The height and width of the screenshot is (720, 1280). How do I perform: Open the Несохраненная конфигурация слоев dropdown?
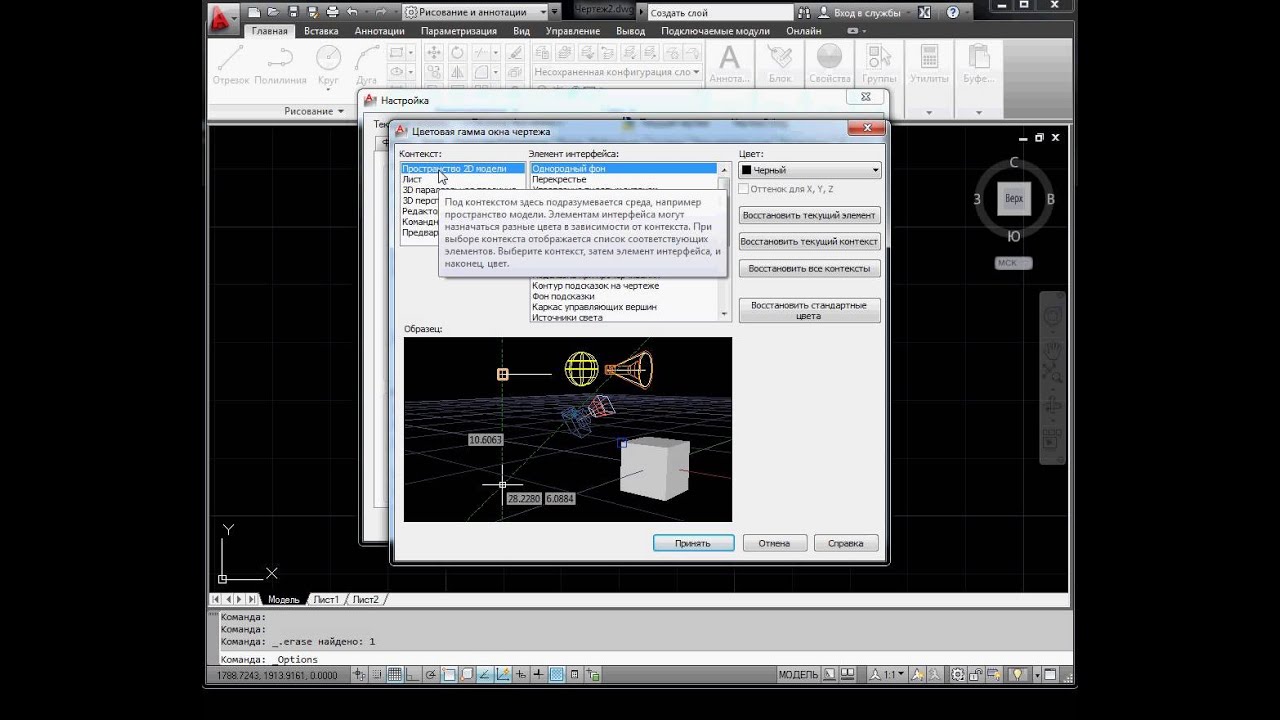[615, 72]
